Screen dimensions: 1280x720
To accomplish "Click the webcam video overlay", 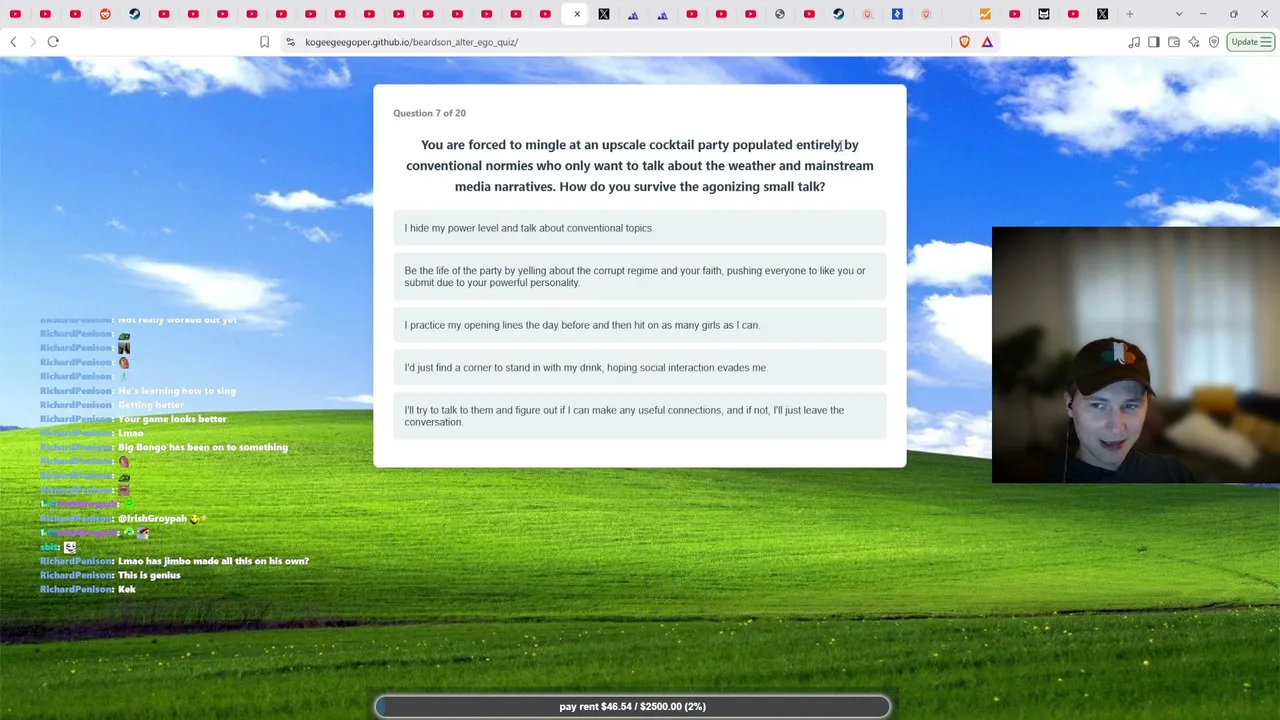I will 1136,355.
